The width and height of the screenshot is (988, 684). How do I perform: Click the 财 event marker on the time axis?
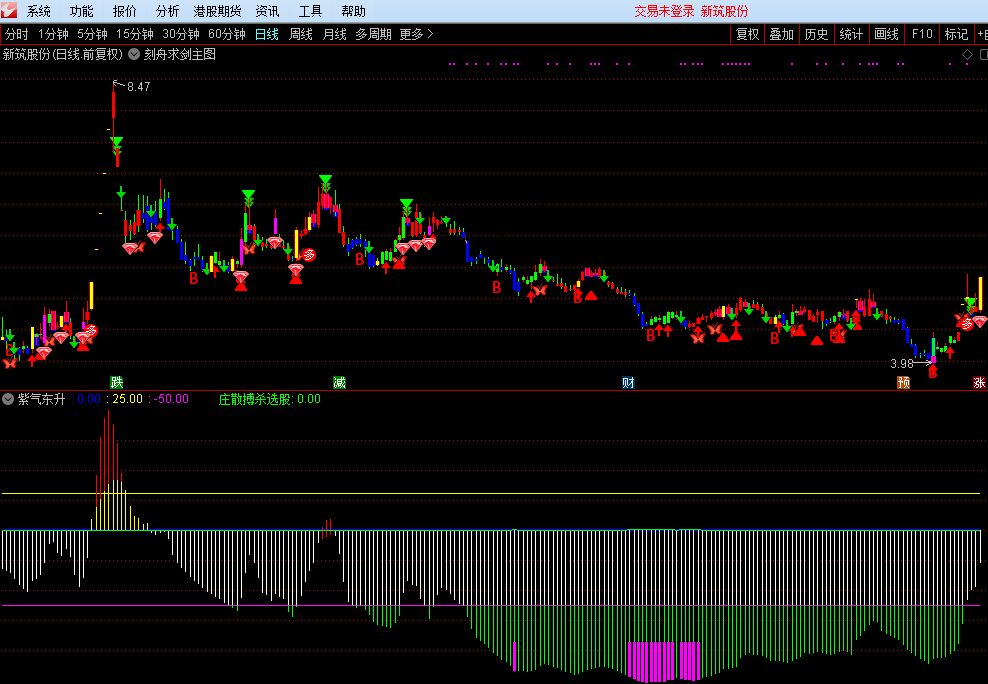pyautogui.click(x=628, y=382)
